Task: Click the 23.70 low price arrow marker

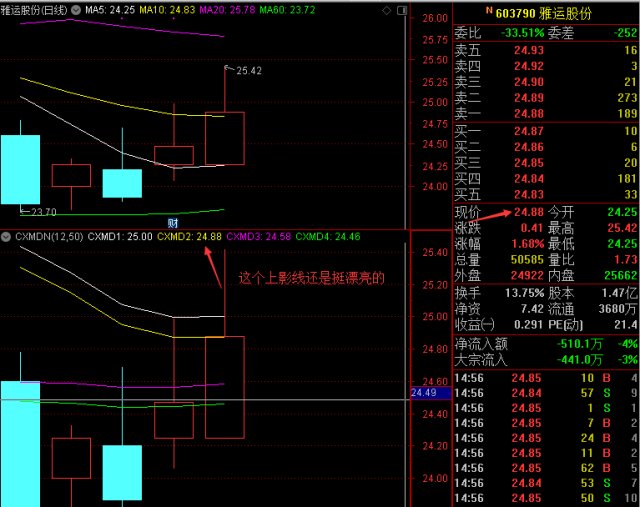Action: 38,212
